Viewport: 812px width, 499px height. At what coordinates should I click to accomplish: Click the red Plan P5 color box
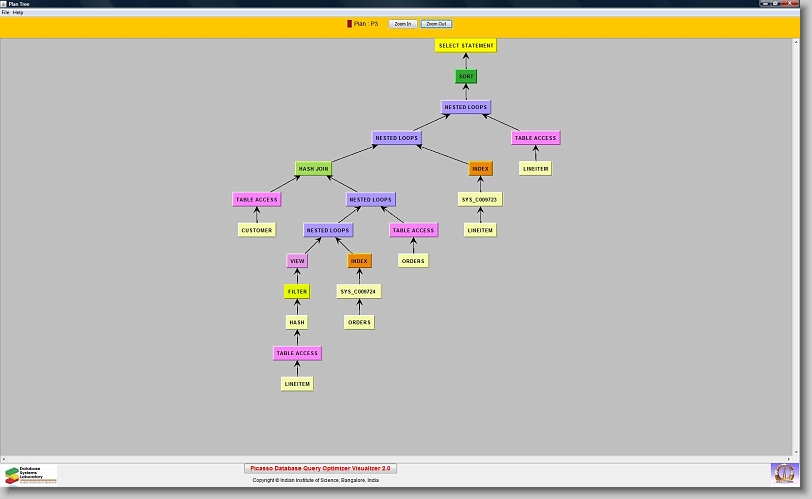(349, 23)
